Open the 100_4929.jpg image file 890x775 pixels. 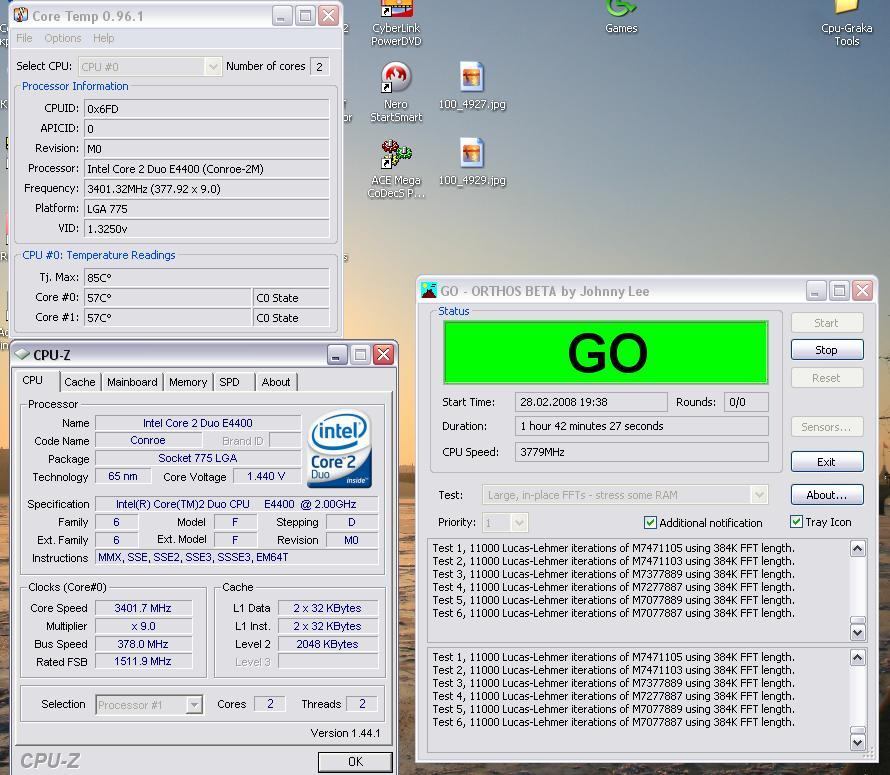pos(472,162)
